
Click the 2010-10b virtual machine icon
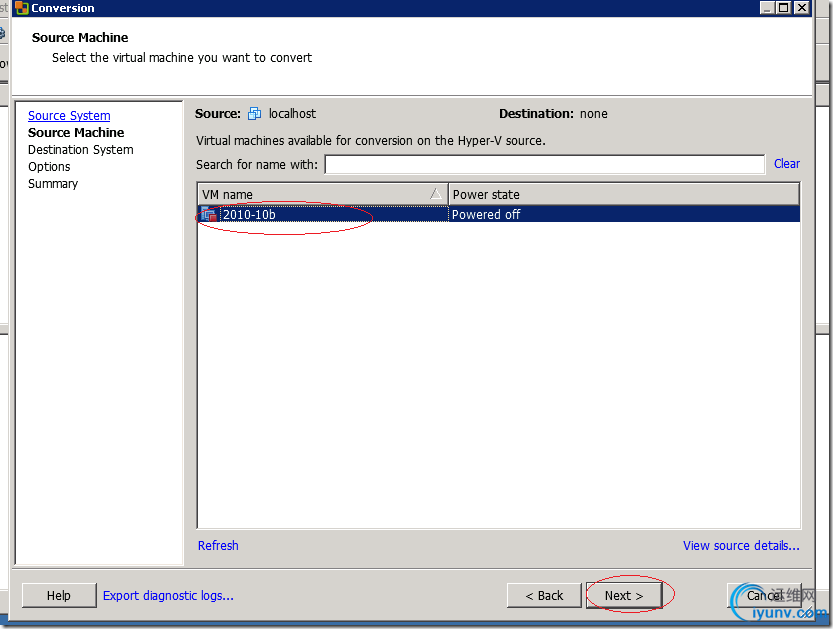click(209, 214)
